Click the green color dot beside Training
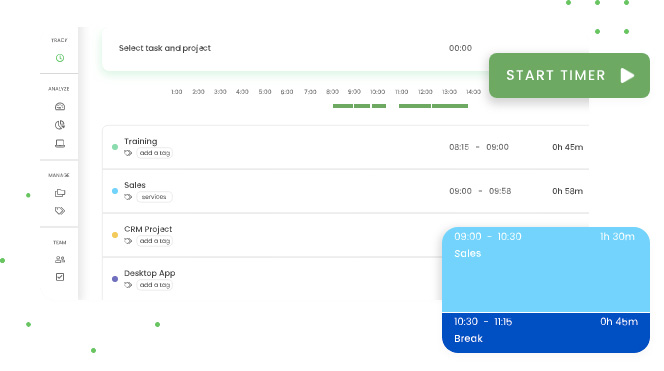Image resolution: width=664 pixels, height=371 pixels. click(115, 147)
